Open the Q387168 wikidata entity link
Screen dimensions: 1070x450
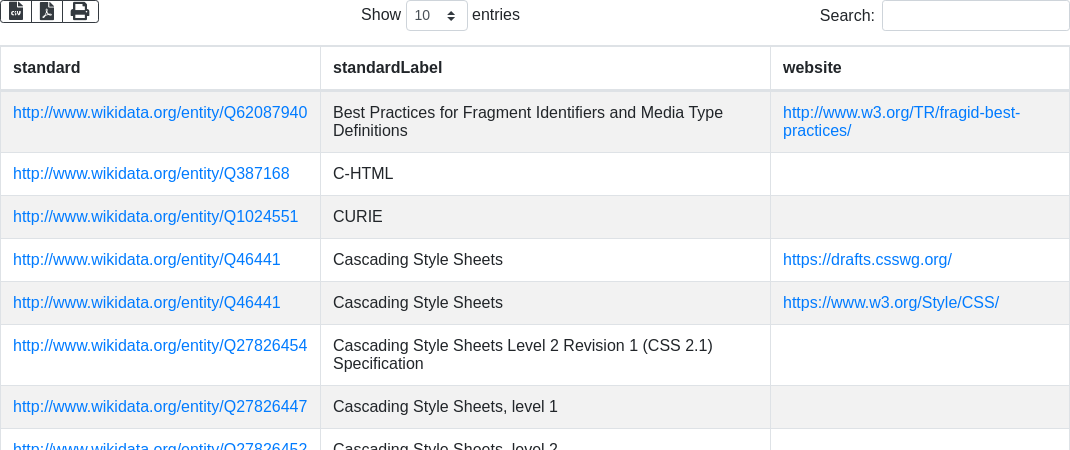[x=151, y=174]
